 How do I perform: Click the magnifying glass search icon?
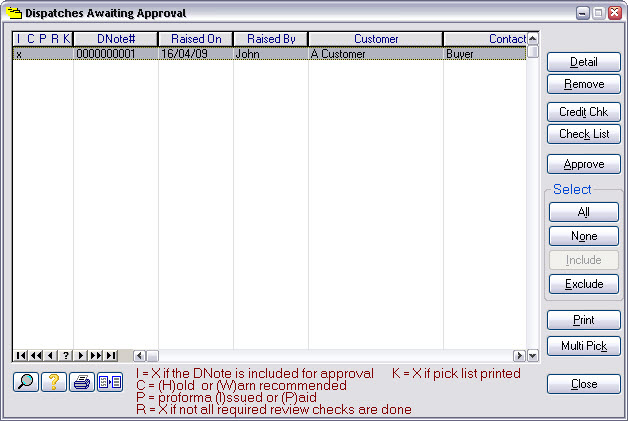click(x=25, y=381)
